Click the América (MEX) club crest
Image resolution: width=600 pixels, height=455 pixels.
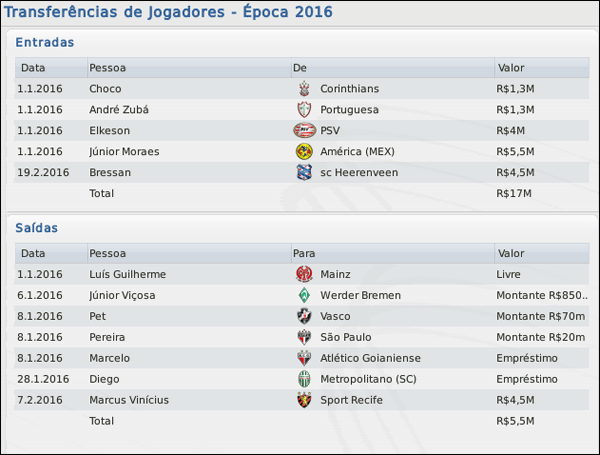[x=304, y=152]
